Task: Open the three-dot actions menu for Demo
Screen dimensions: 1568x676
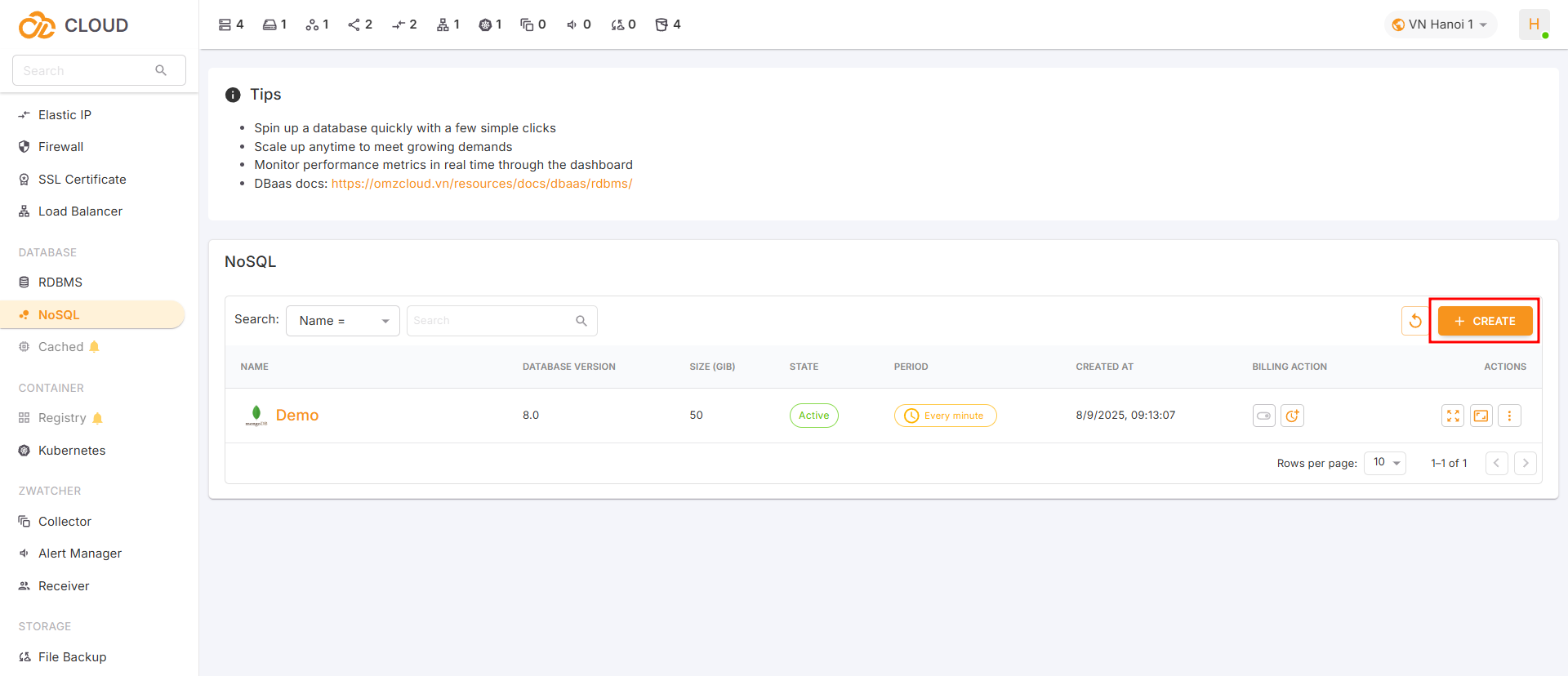Action: point(1509,416)
